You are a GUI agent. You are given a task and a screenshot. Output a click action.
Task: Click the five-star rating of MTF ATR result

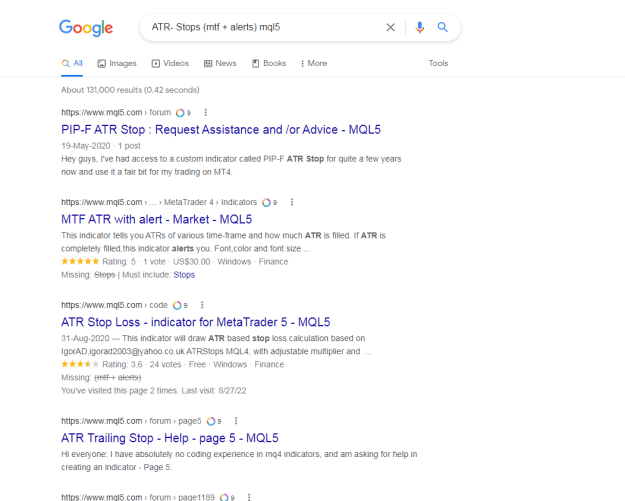(80, 261)
